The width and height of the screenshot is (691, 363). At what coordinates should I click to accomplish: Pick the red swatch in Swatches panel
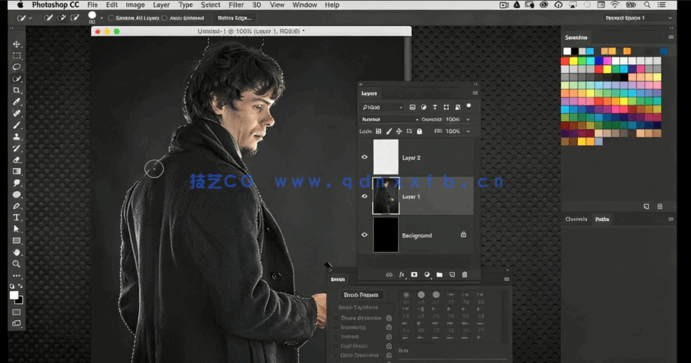pyautogui.click(x=565, y=61)
